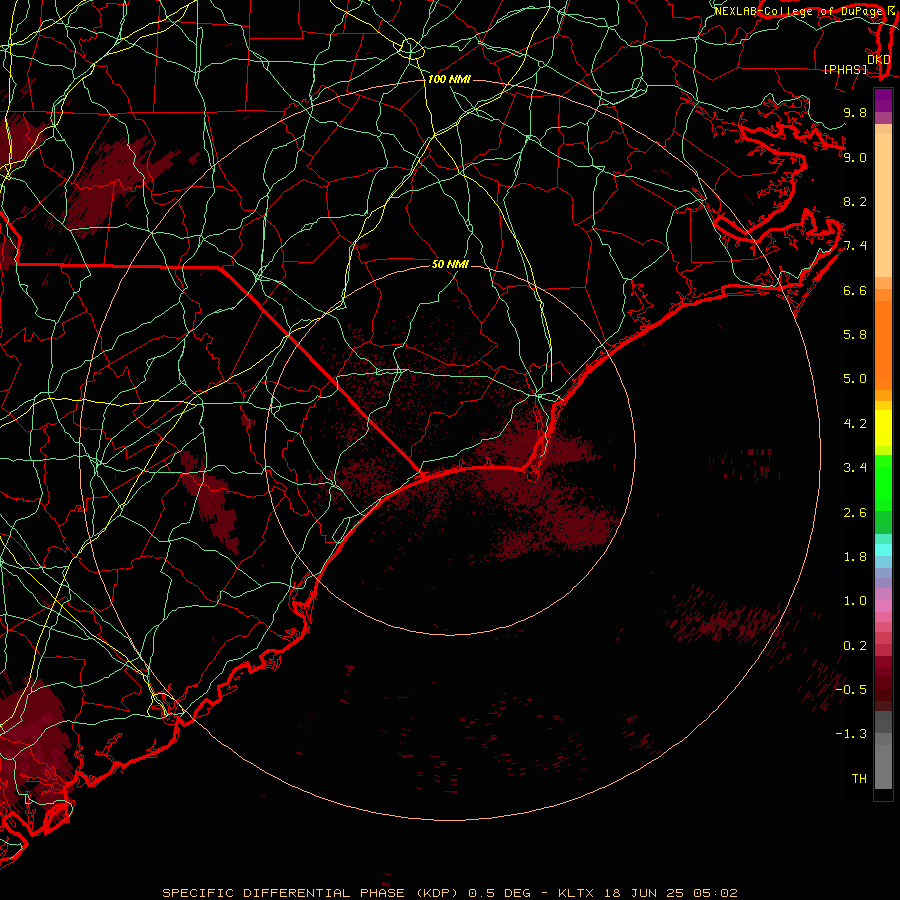
Task: Click the 8.2 value on the scale
Action: coord(855,201)
